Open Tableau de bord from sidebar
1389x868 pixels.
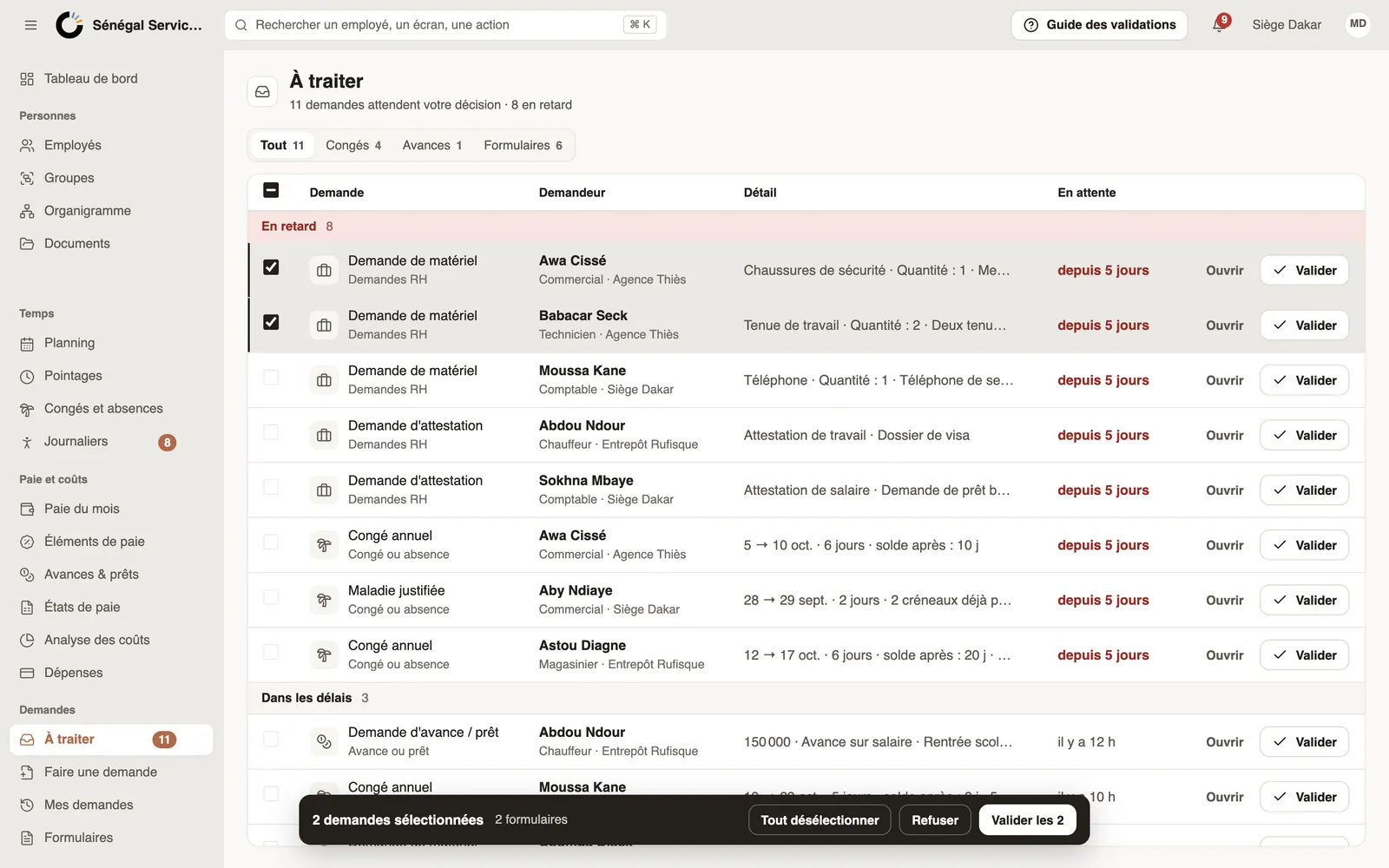(111, 79)
